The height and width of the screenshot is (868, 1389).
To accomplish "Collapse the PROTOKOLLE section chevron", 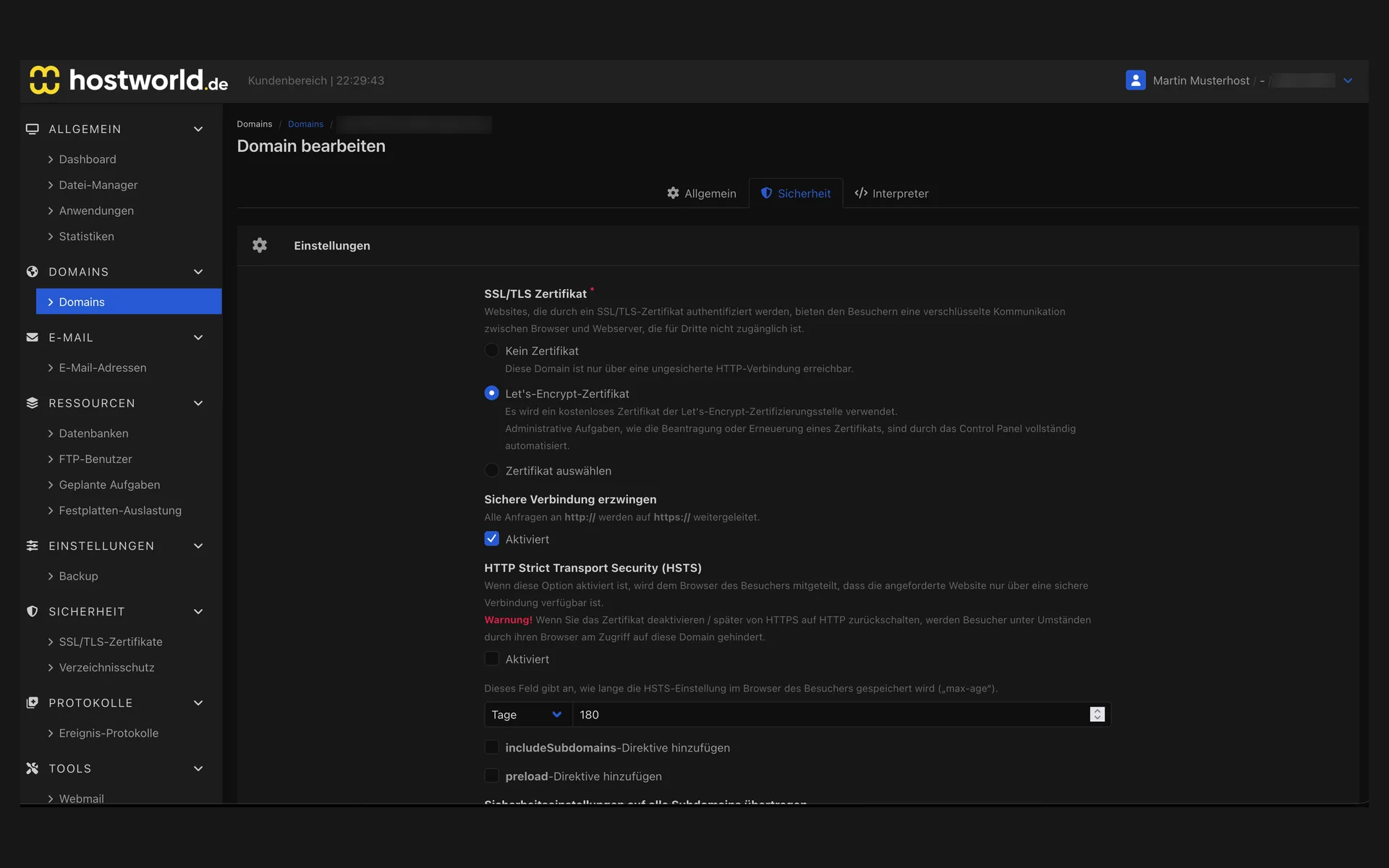I will [198, 702].
